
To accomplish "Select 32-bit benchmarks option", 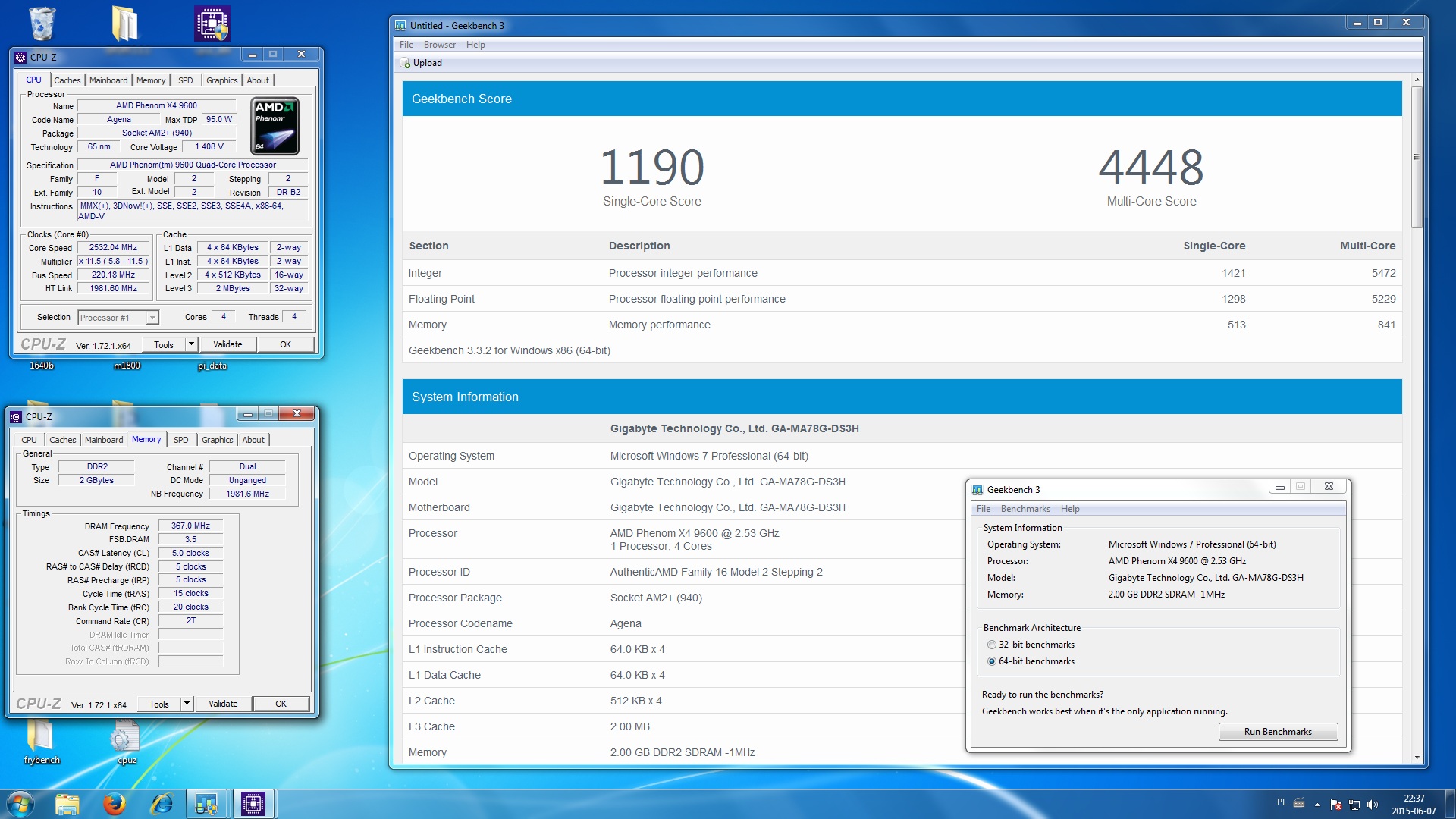I will tap(1031, 645).
